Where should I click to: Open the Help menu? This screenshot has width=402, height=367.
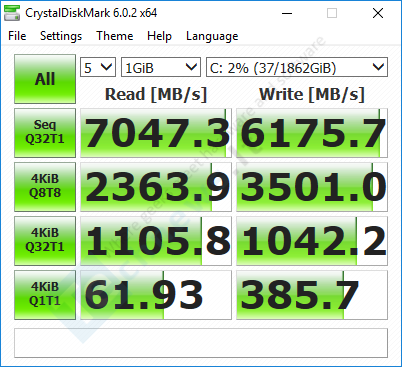[159, 36]
